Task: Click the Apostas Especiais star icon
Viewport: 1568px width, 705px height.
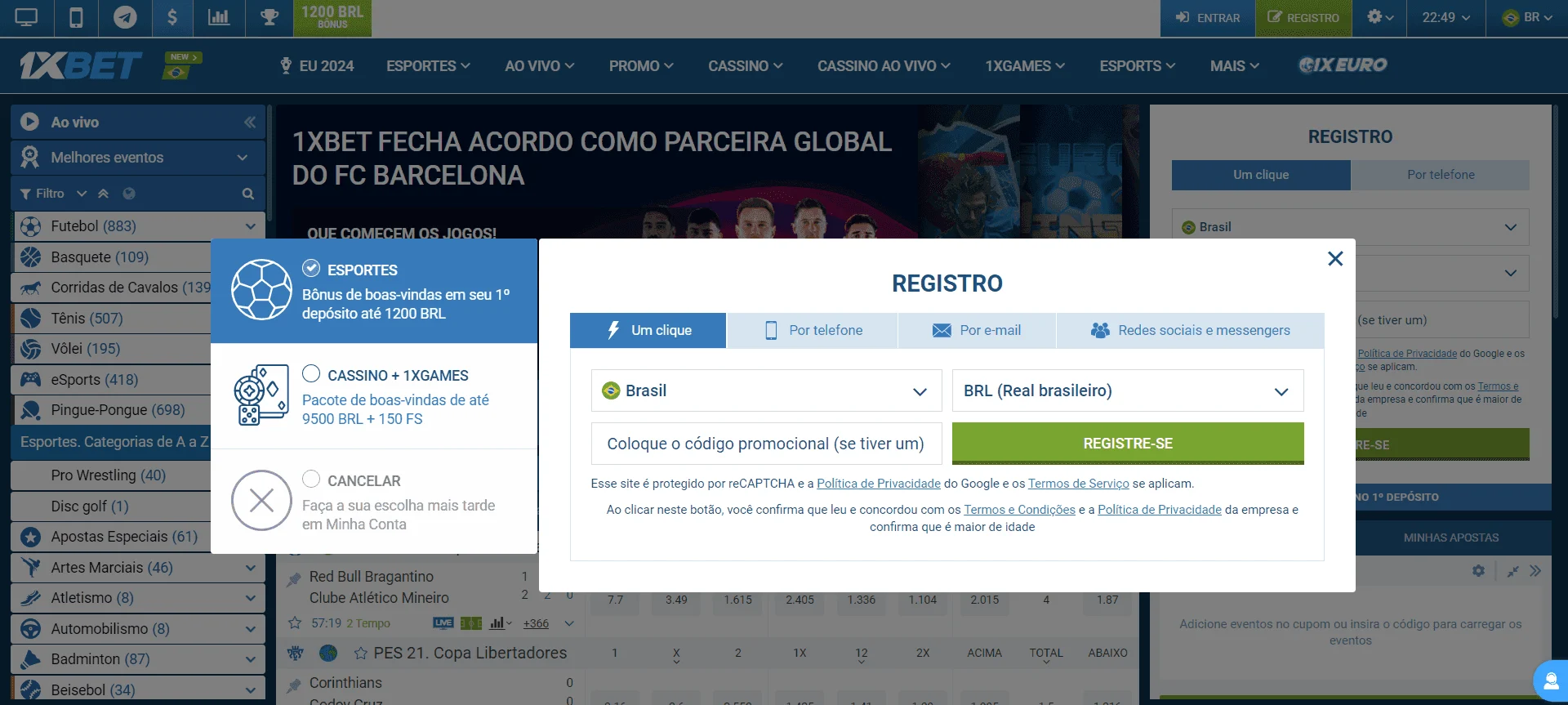Action: click(x=30, y=537)
